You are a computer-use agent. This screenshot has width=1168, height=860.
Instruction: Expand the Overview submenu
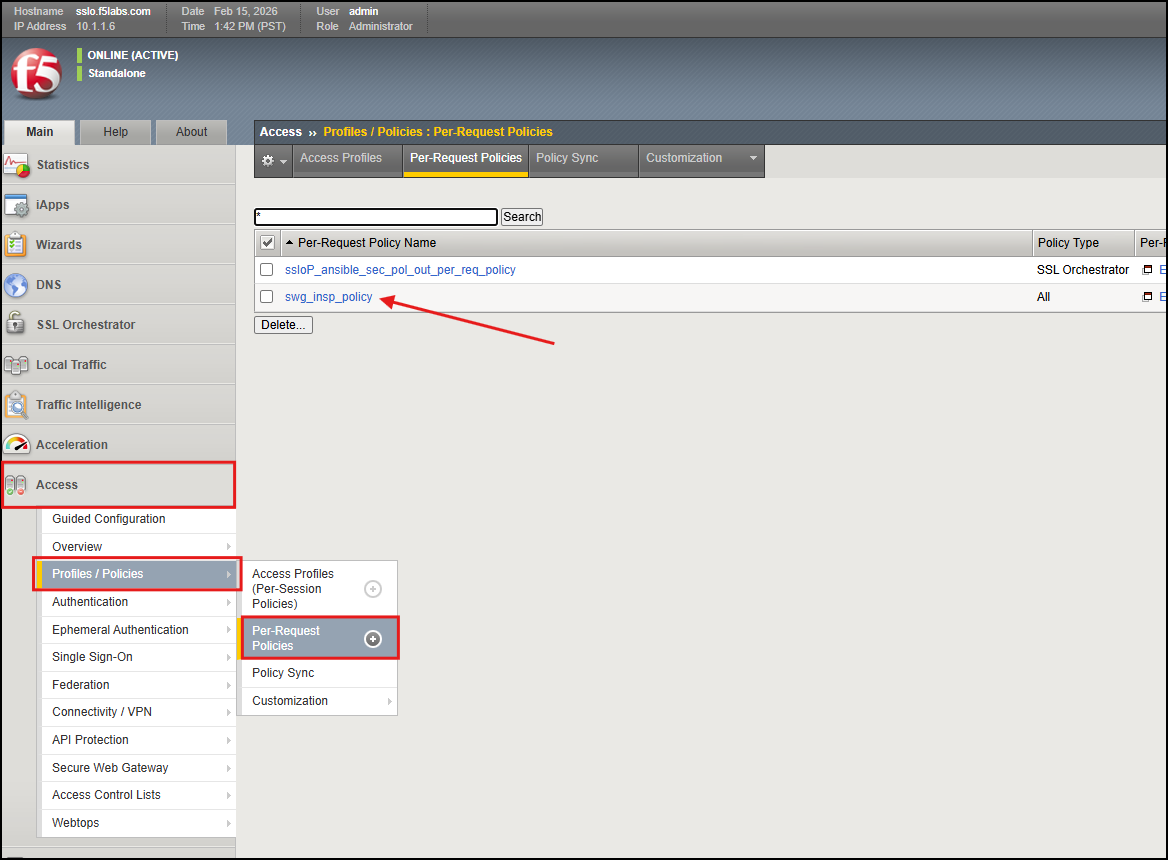[229, 547]
